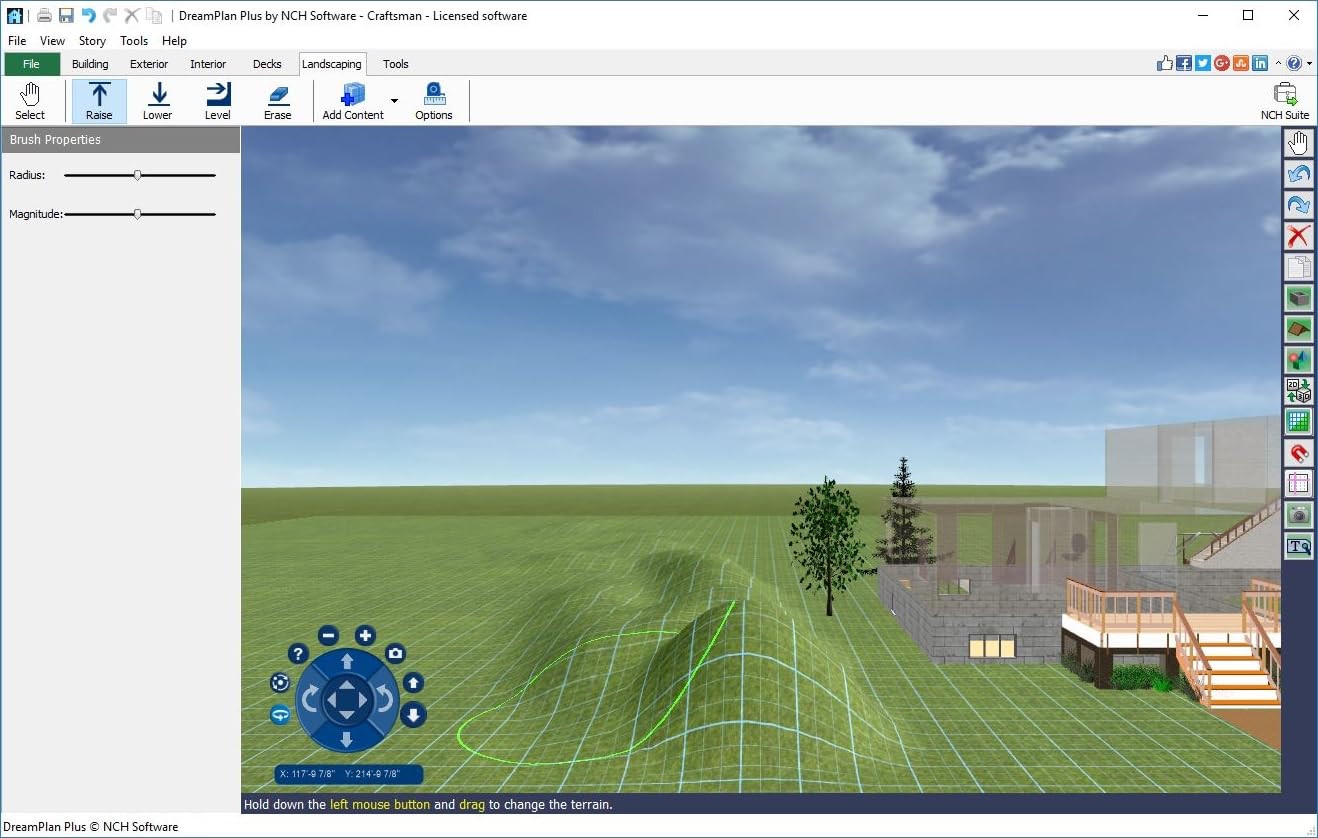Viewport: 1318px width, 838px height.
Task: Click the camera snapshot icon in right sidebar
Action: (x=1298, y=515)
